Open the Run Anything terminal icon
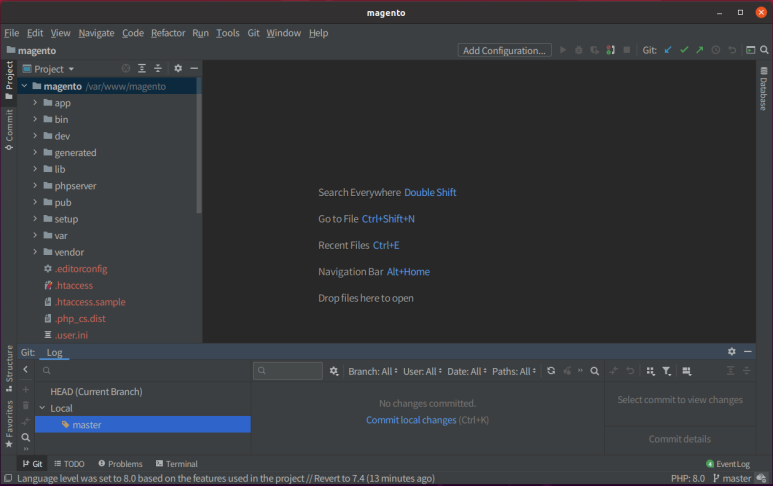The height and width of the screenshot is (486, 773). [x=750, y=50]
